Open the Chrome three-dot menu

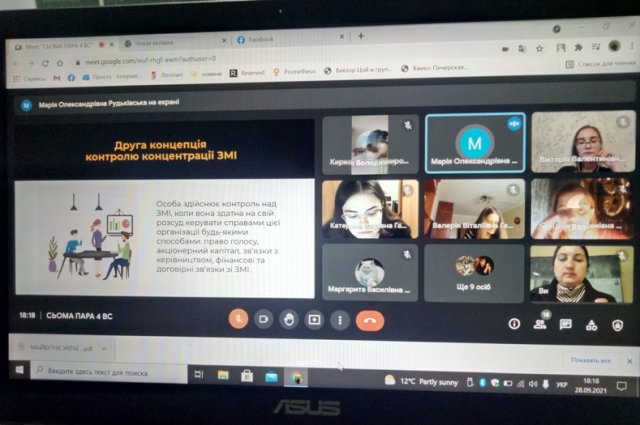point(631,46)
